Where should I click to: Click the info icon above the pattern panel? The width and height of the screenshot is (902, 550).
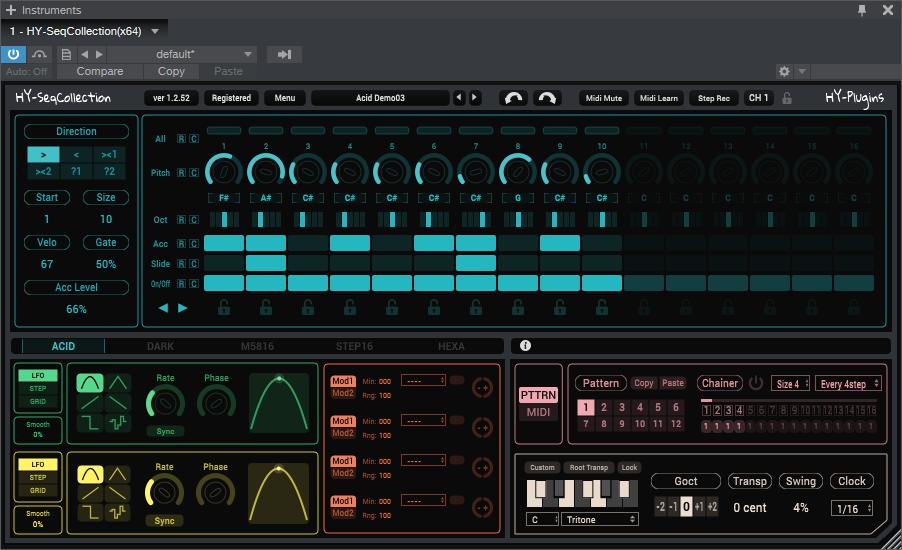[x=525, y=345]
